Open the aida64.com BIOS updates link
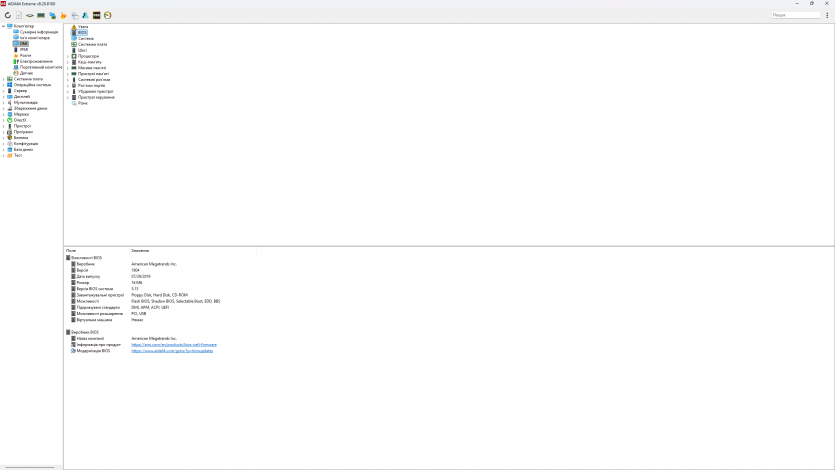 172,351
